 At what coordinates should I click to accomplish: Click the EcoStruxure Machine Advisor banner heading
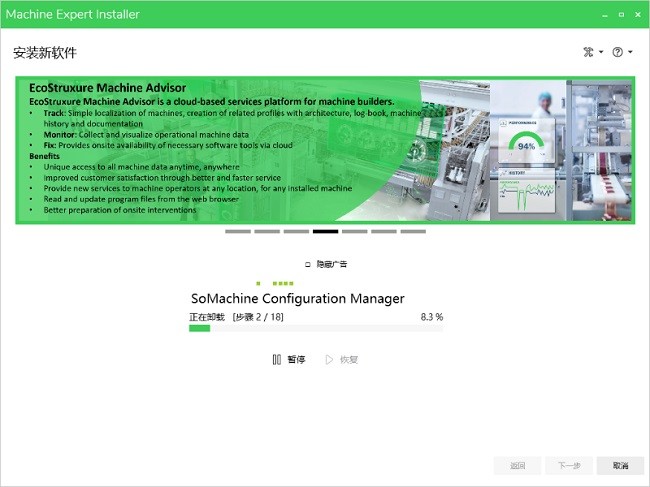click(x=107, y=88)
